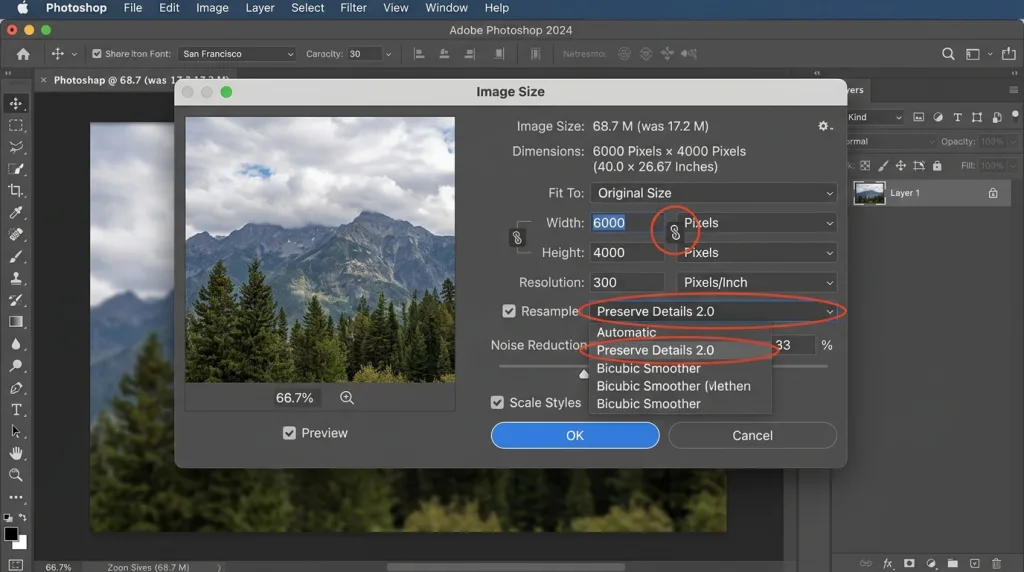This screenshot has height=572, width=1024.
Task: Open the Kind filter dropdown in Layers
Action: (874, 118)
